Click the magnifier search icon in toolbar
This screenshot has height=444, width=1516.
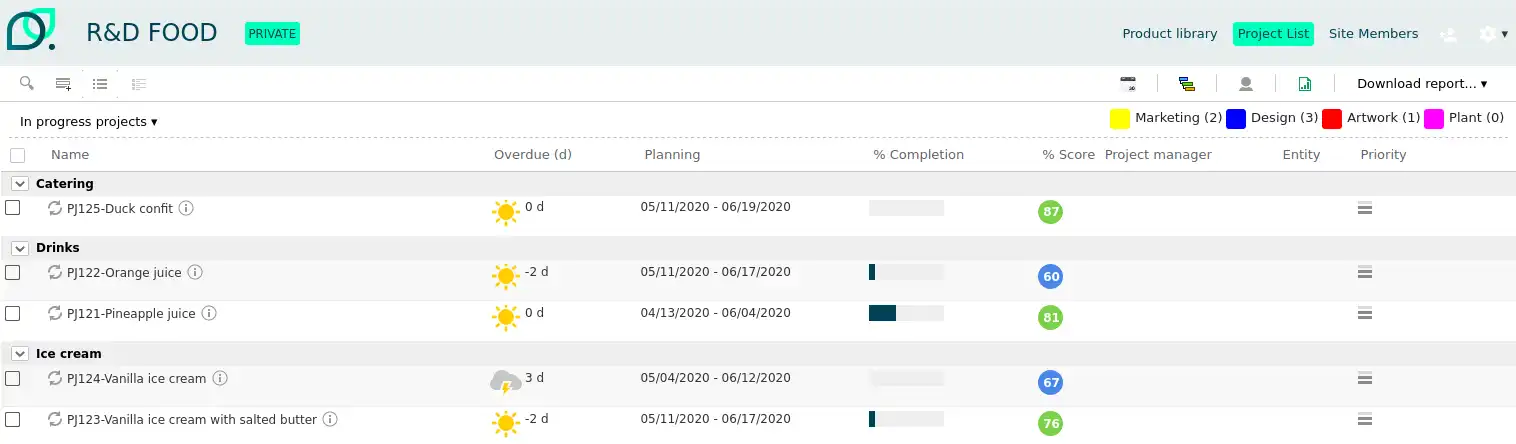click(27, 84)
